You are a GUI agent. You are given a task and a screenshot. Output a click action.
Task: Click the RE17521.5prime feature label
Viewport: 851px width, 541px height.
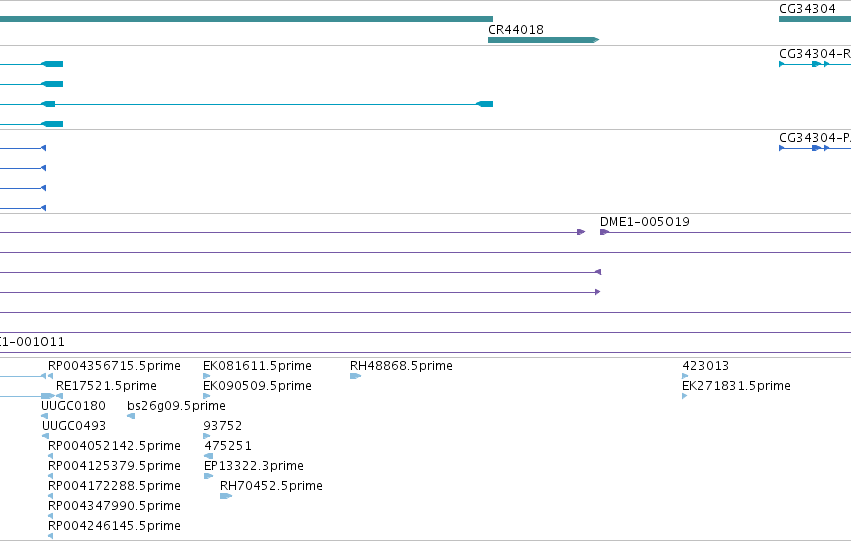click(x=106, y=386)
